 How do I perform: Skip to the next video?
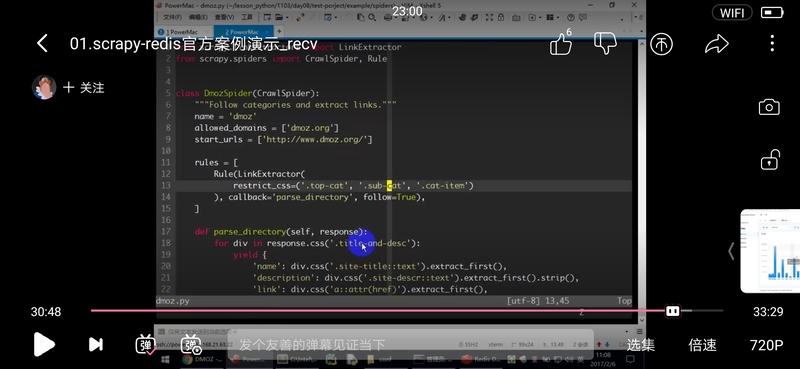pyautogui.click(x=95, y=345)
